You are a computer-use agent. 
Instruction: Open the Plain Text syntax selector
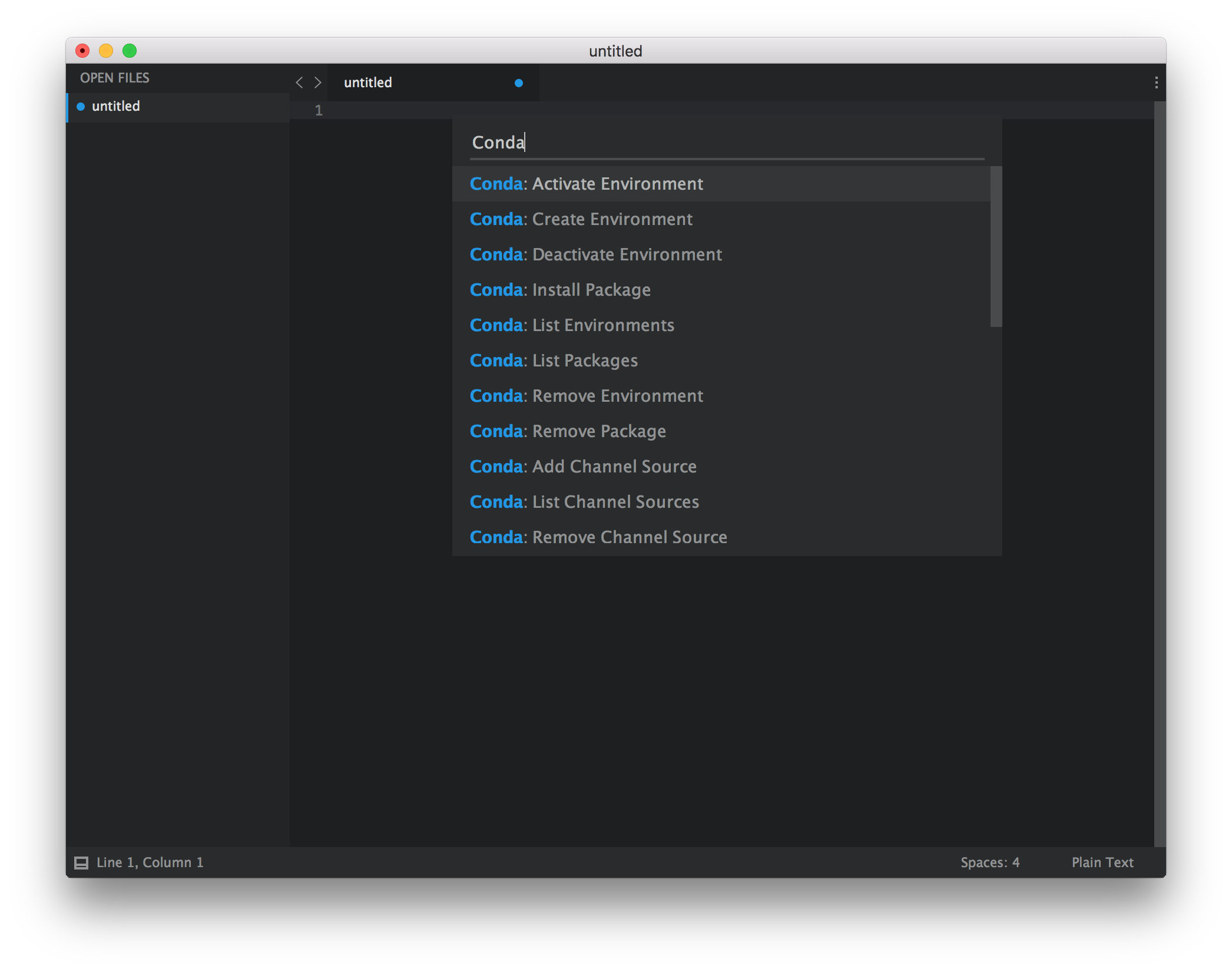1102,862
